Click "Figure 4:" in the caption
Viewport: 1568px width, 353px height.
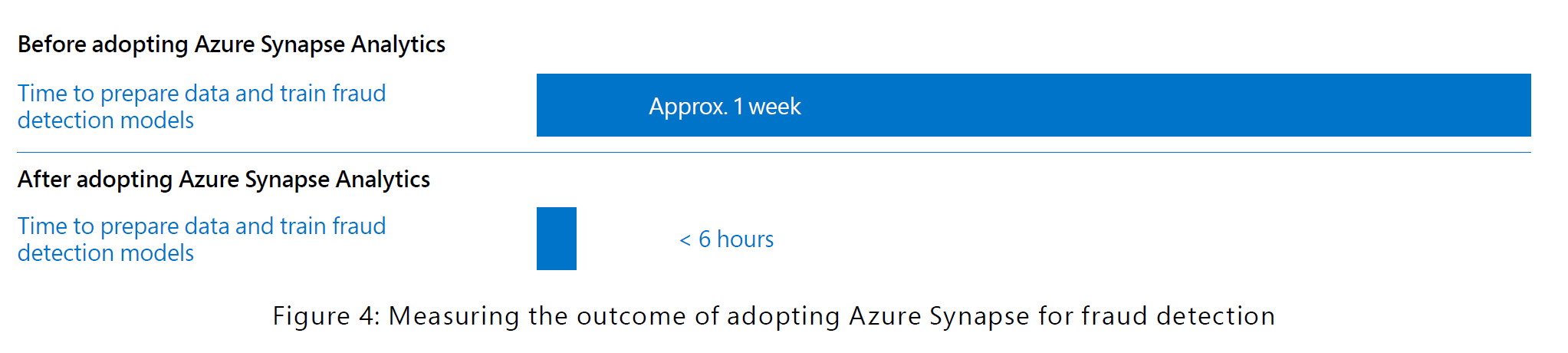pos(326,316)
